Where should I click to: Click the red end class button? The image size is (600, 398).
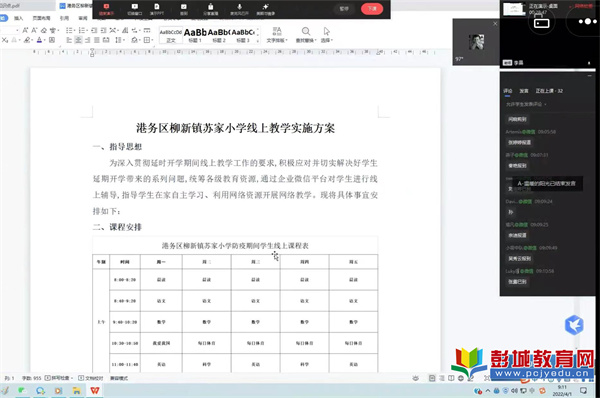pos(372,8)
